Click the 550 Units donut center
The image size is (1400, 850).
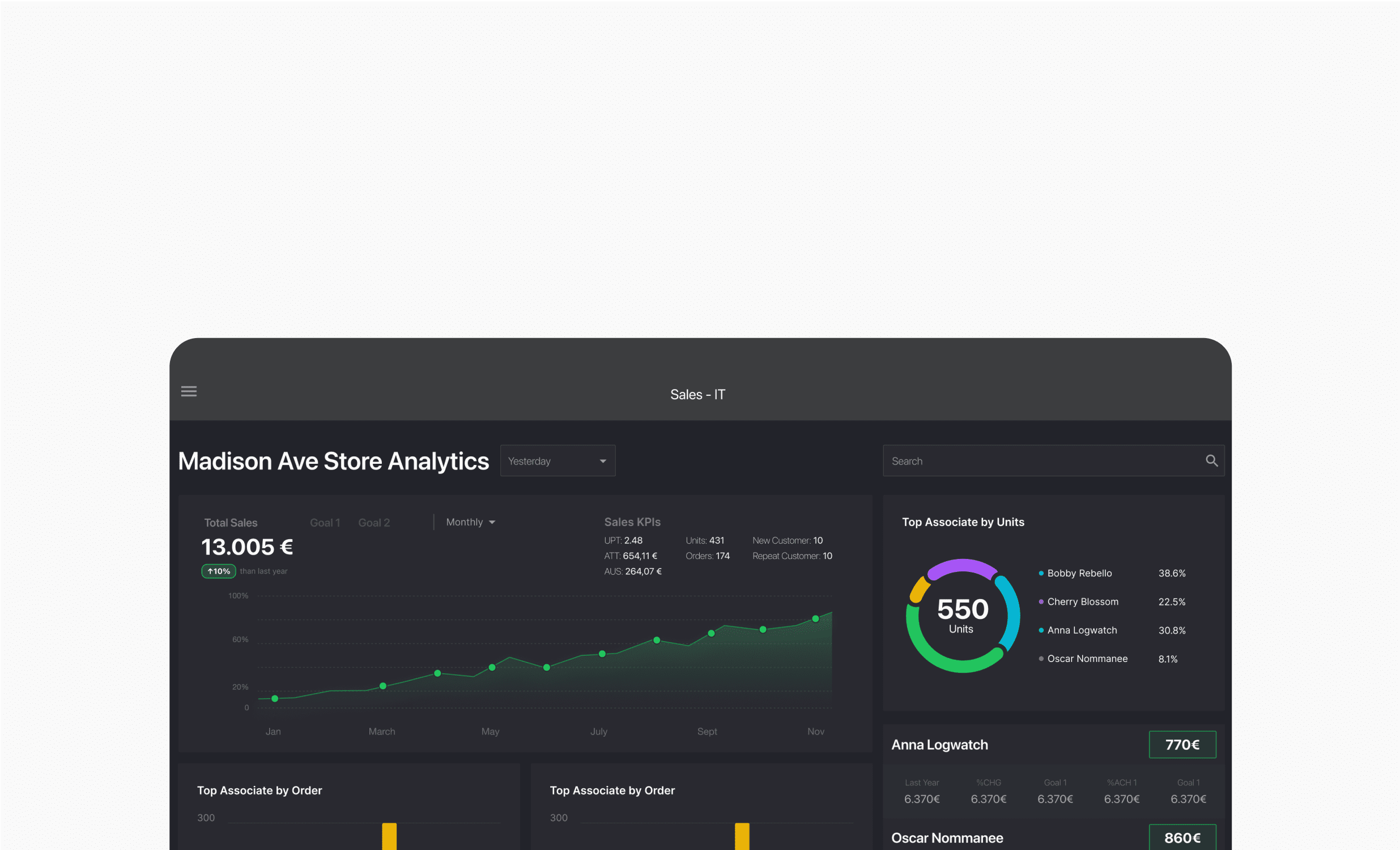pyautogui.click(x=963, y=615)
